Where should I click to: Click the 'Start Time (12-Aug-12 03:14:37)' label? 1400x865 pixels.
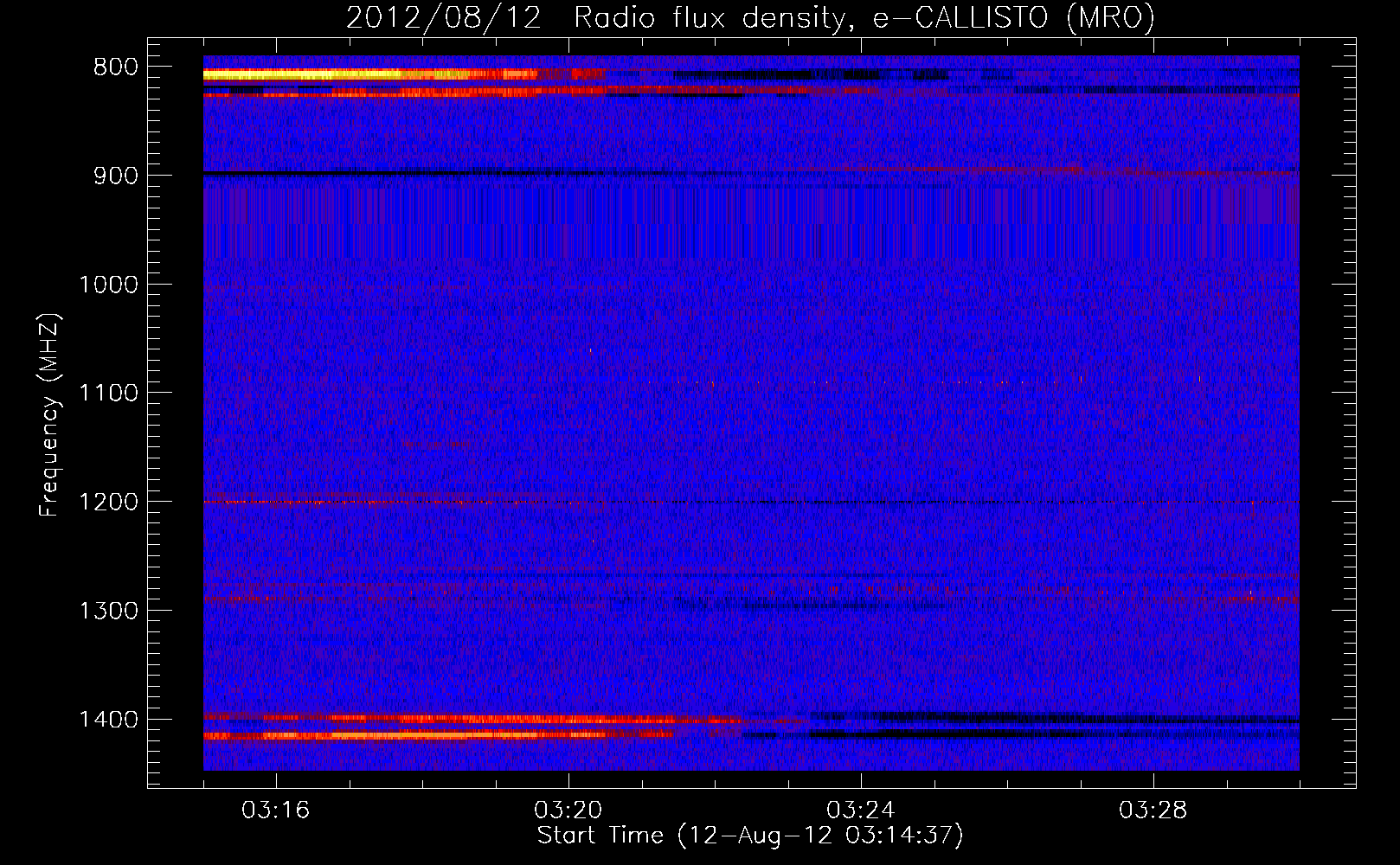click(750, 836)
